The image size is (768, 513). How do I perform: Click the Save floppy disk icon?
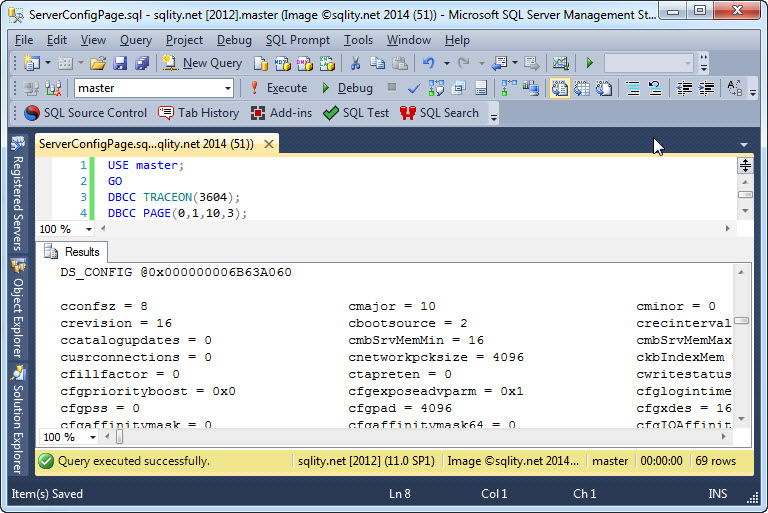coord(120,63)
